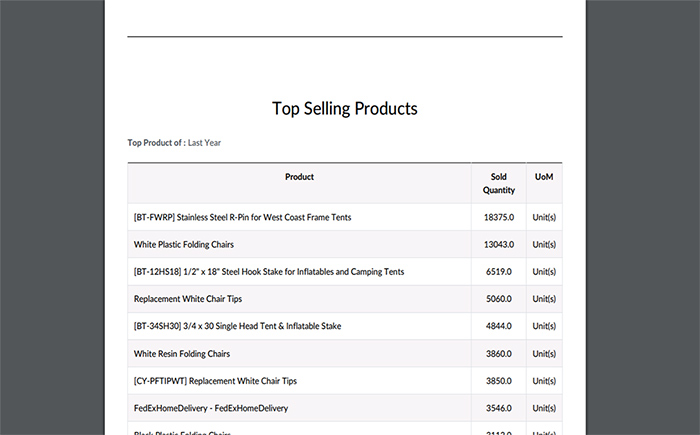Click the 3860.0 quantity cell
The width and height of the screenshot is (700, 435).
[x=499, y=354]
